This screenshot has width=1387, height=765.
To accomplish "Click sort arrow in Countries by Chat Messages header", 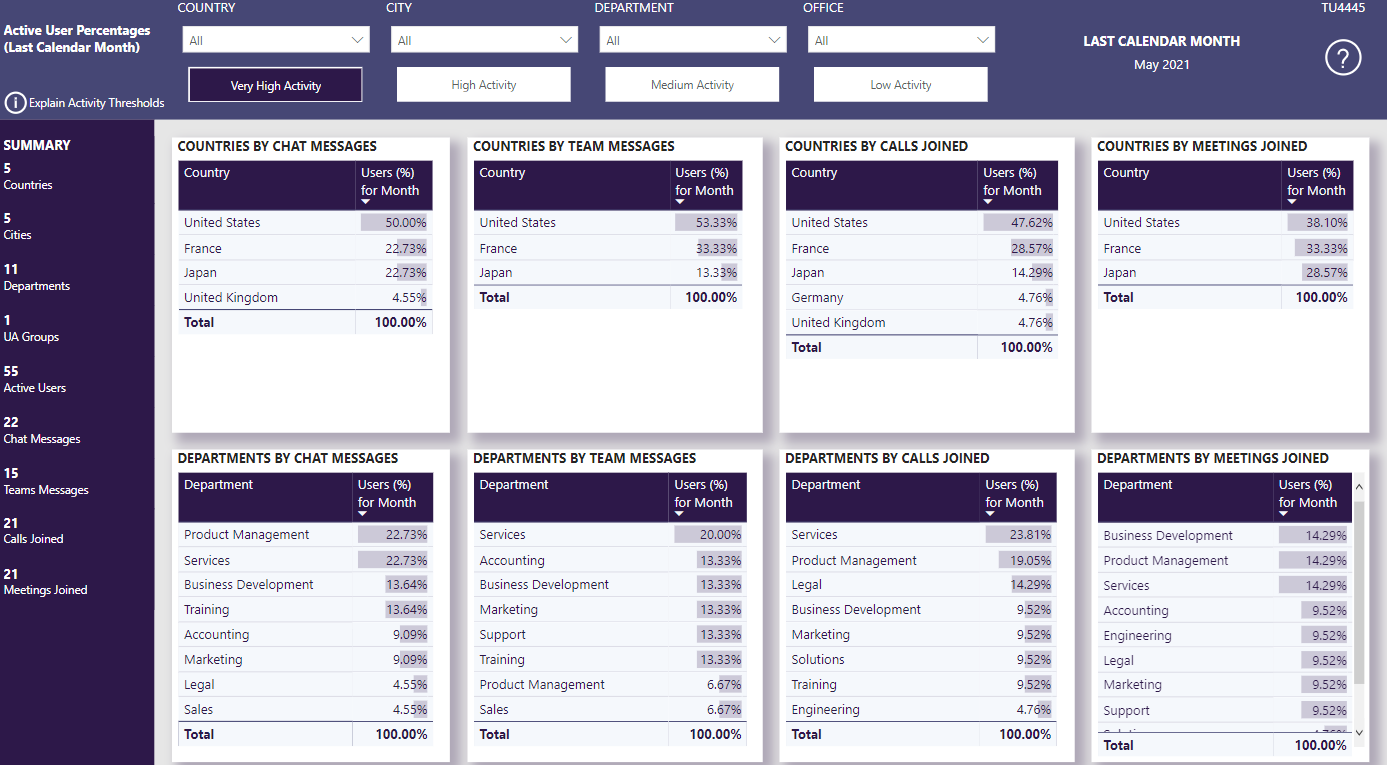I will coord(366,203).
